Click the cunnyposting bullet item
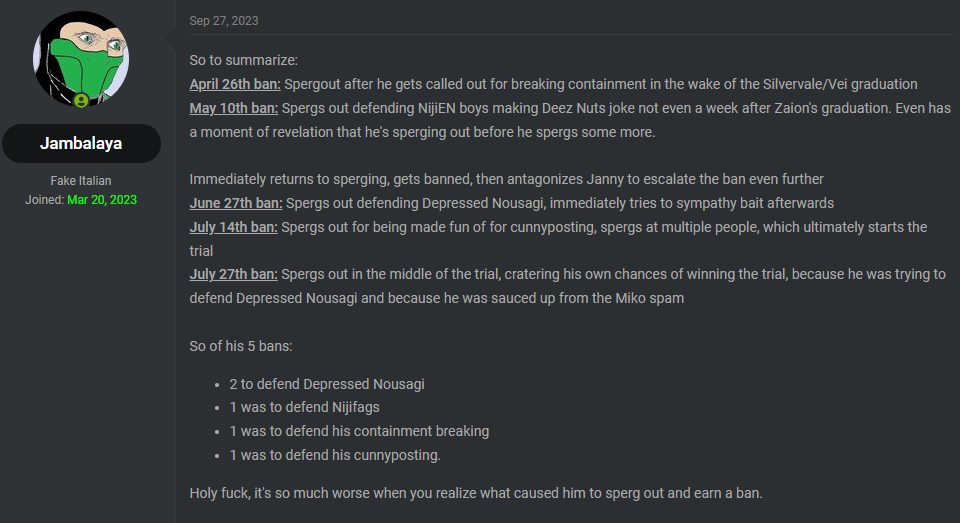Viewport: 960px width, 523px height. pyautogui.click(x=335, y=455)
